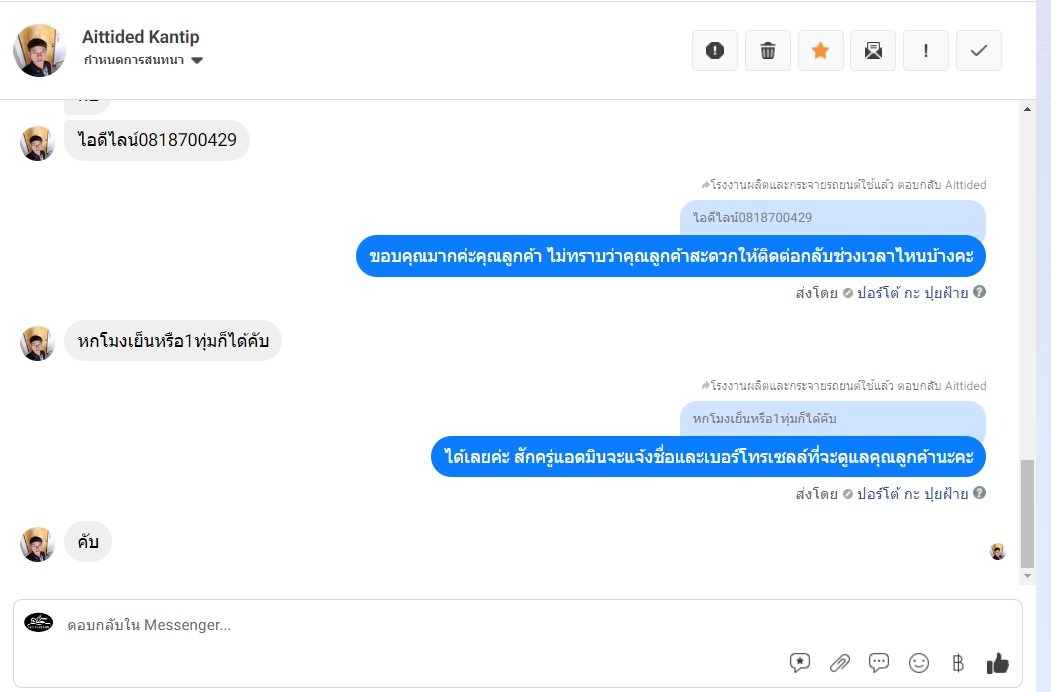
Task: Insert a saved reply icon
Action: (800, 663)
